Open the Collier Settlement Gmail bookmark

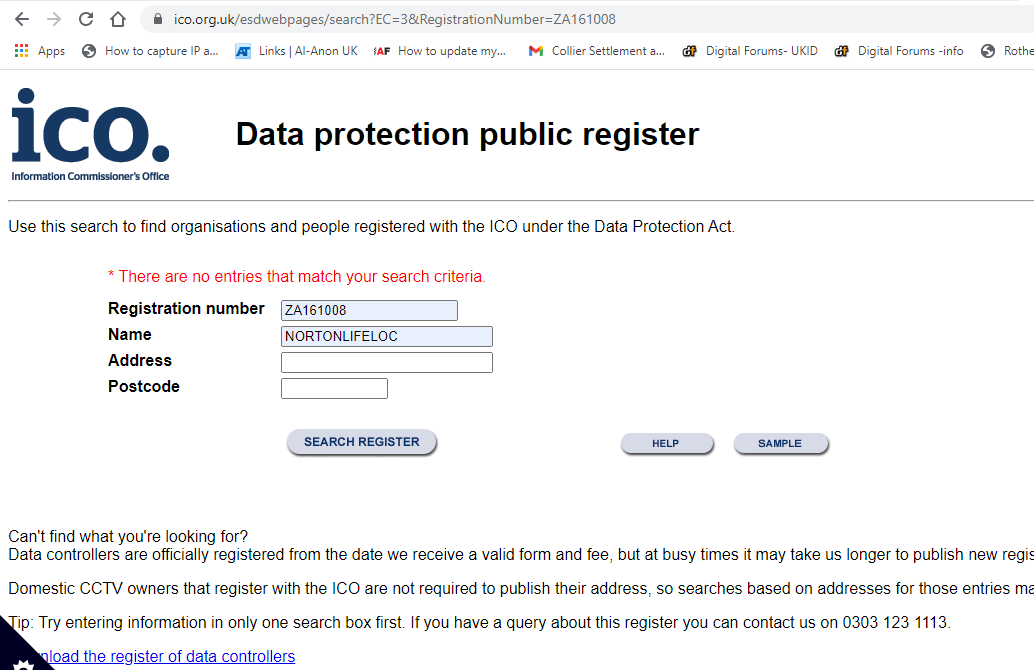(x=597, y=51)
